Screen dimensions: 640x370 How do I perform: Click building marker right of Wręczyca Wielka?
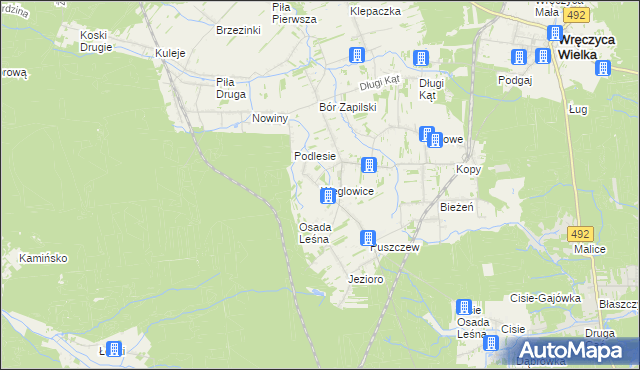[x=603, y=68]
